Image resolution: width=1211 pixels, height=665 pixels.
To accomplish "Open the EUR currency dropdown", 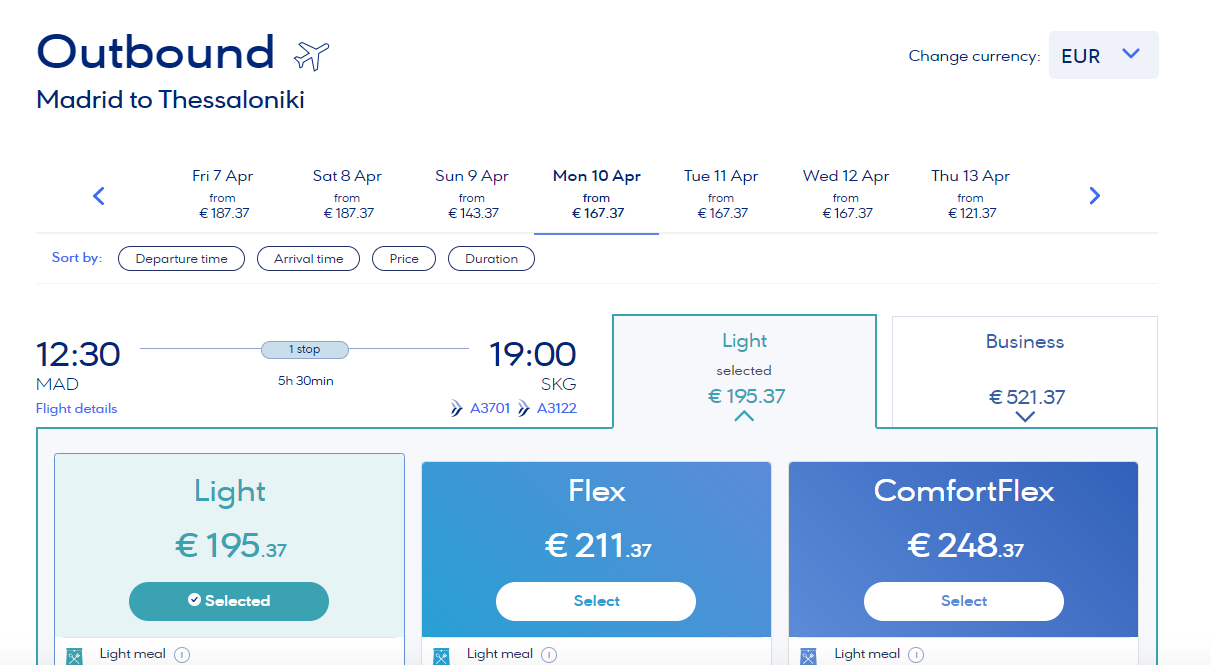I will pos(1103,55).
